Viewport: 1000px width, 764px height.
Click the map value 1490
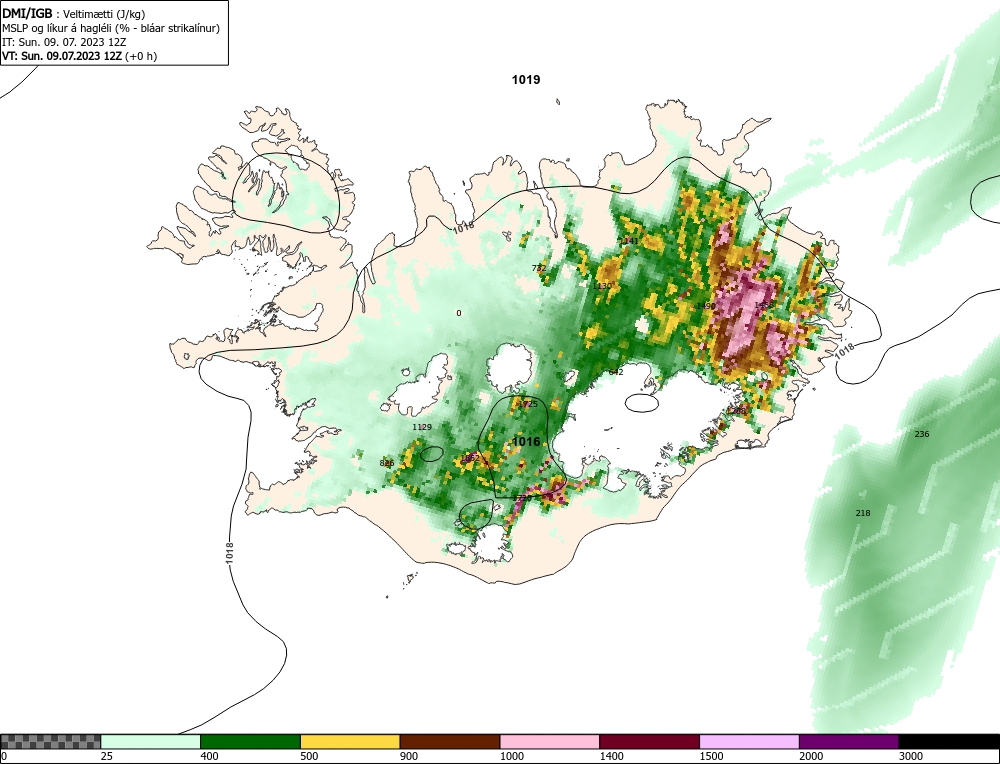point(705,306)
